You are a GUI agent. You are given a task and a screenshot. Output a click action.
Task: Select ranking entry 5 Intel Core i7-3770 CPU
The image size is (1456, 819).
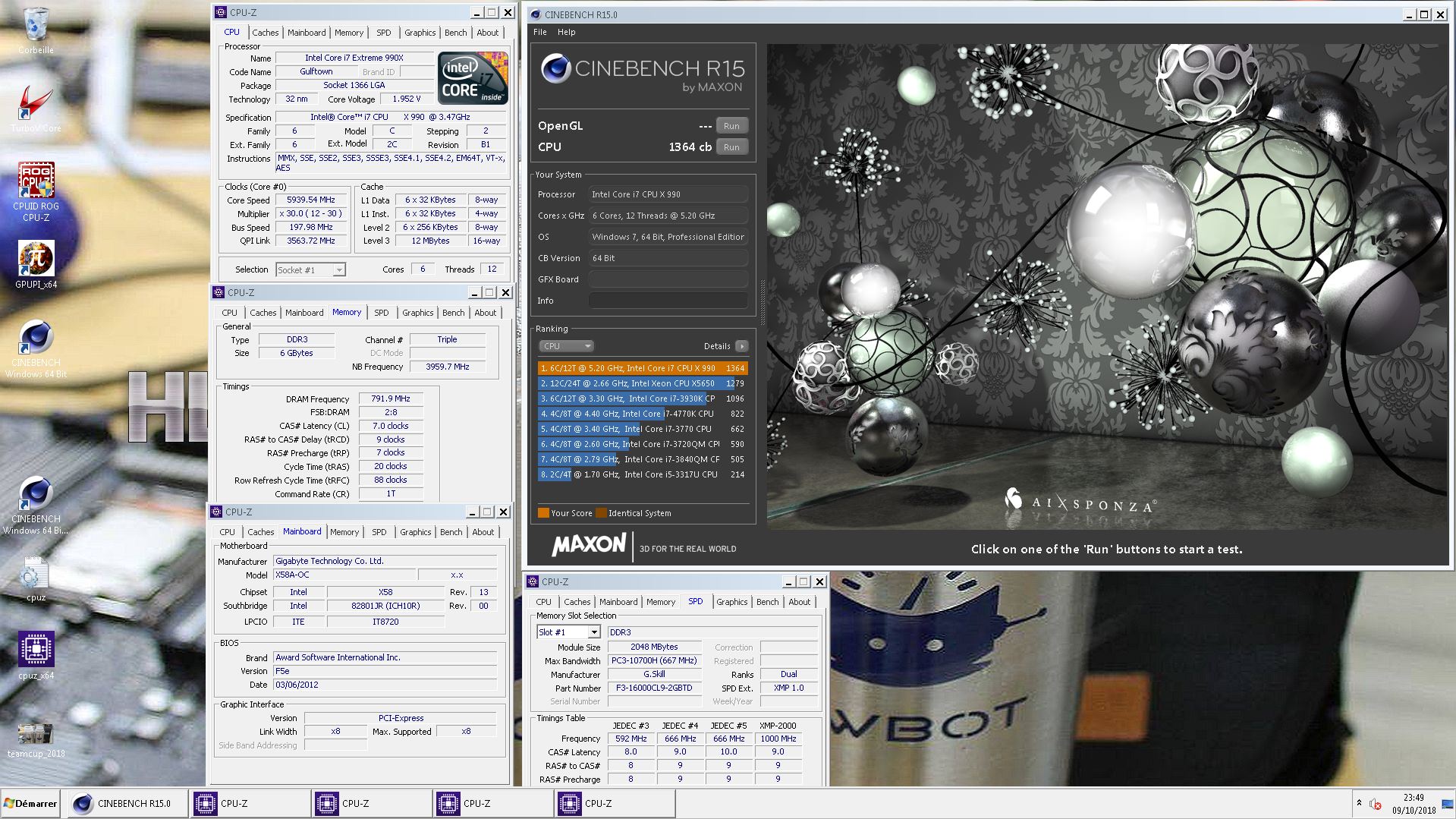(643, 429)
